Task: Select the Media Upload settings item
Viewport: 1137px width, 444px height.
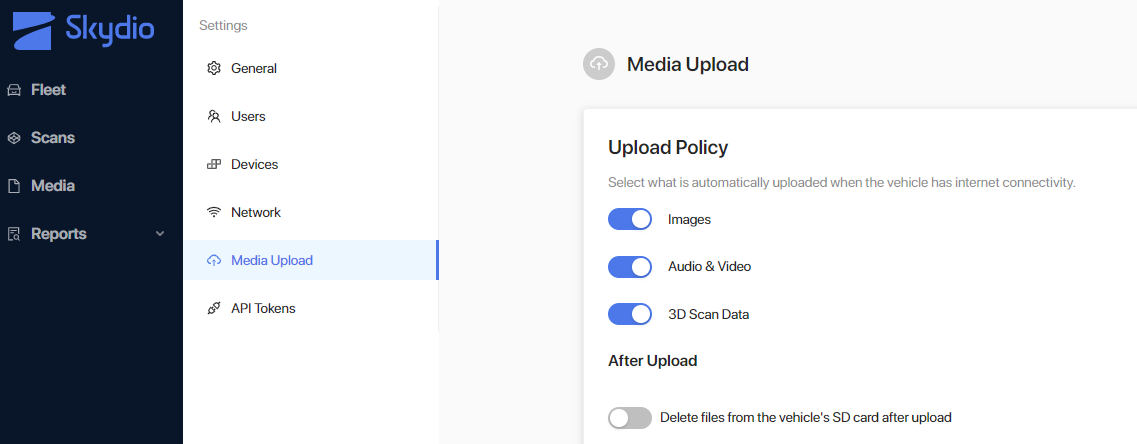Action: pos(310,260)
